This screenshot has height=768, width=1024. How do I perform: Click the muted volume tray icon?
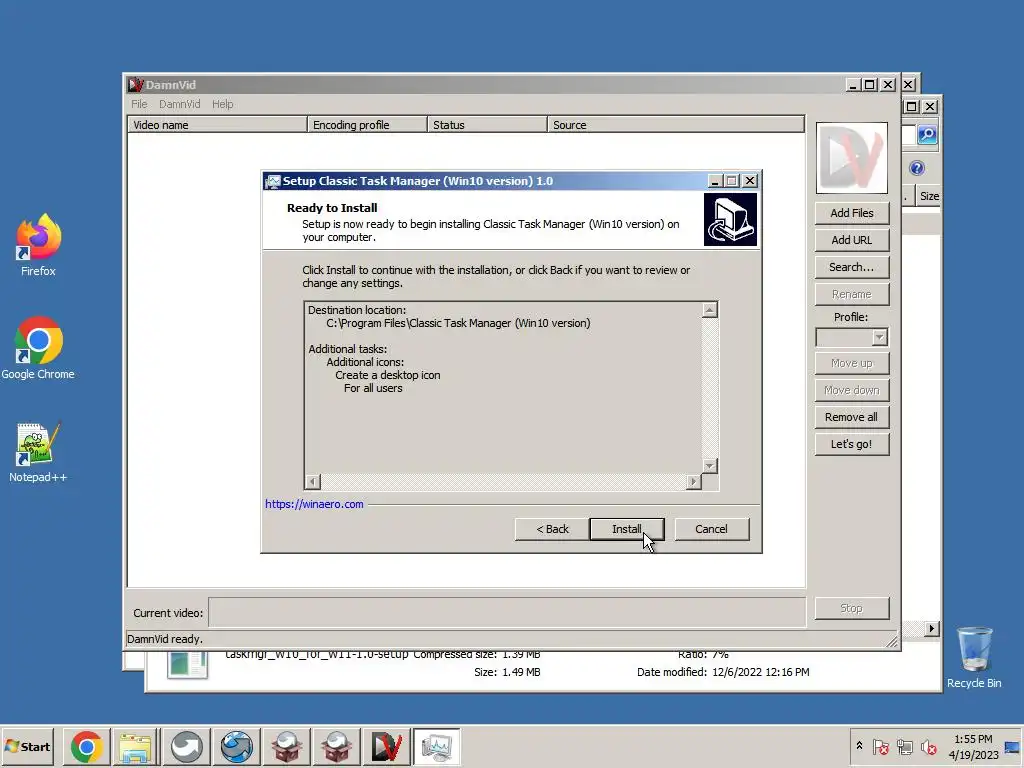[x=928, y=746]
